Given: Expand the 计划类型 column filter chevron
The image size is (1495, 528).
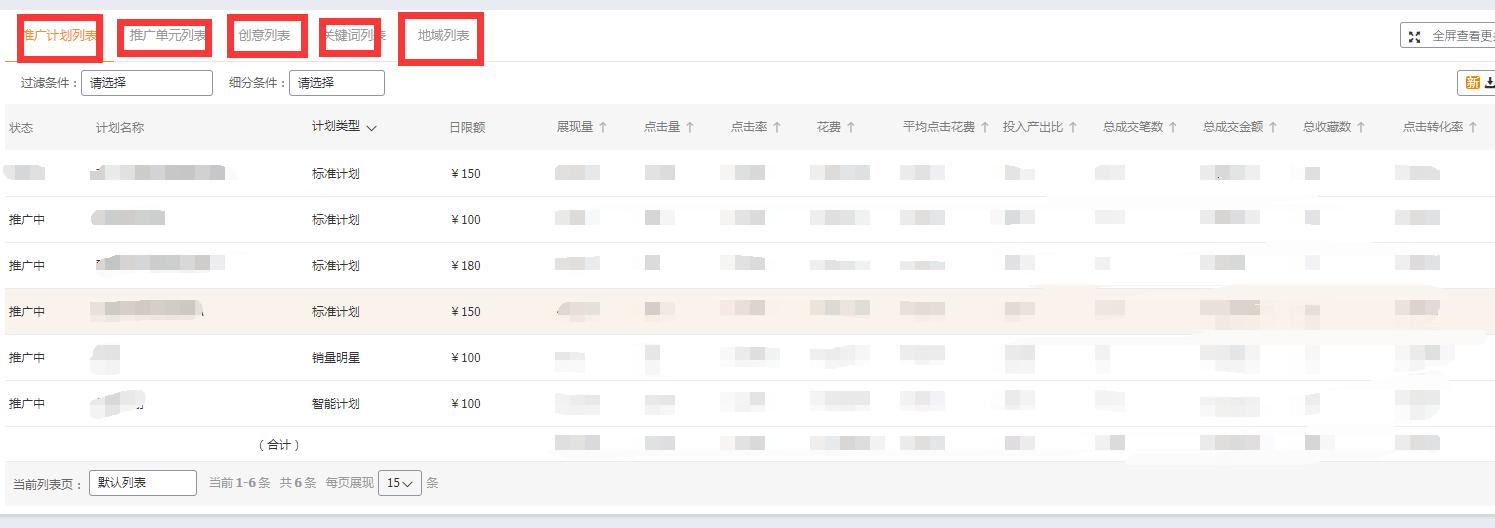Looking at the screenshot, I should coord(372,128).
